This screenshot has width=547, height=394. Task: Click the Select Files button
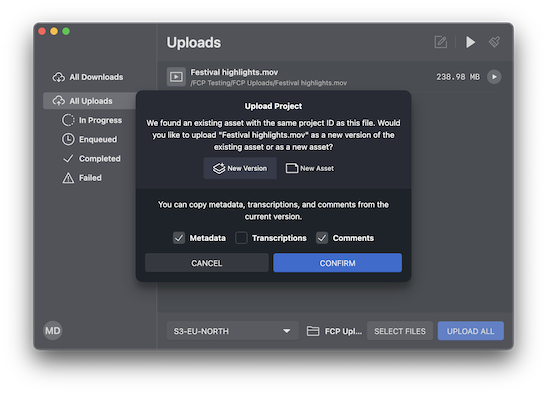(x=400, y=331)
